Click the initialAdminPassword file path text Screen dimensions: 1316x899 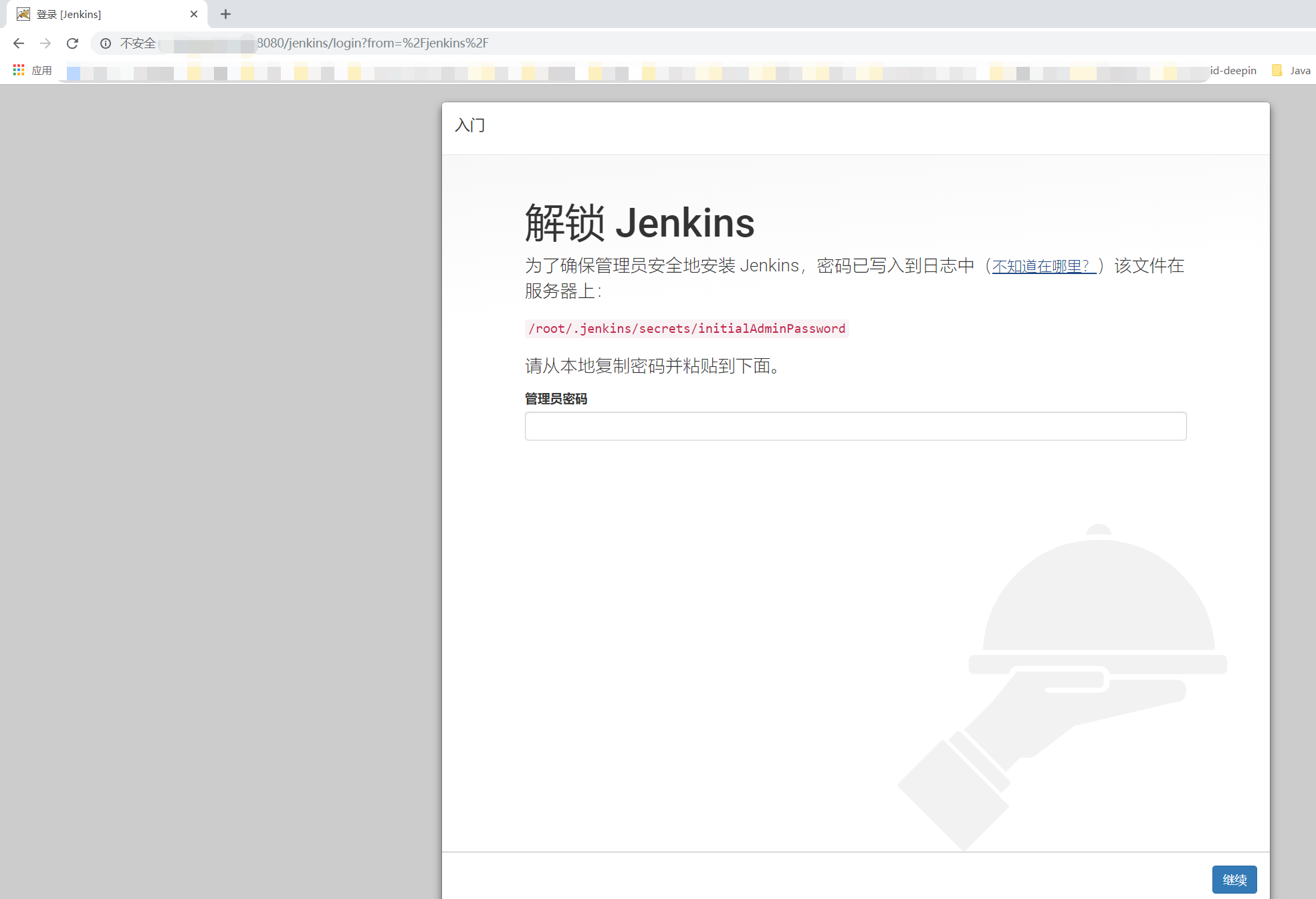click(687, 329)
